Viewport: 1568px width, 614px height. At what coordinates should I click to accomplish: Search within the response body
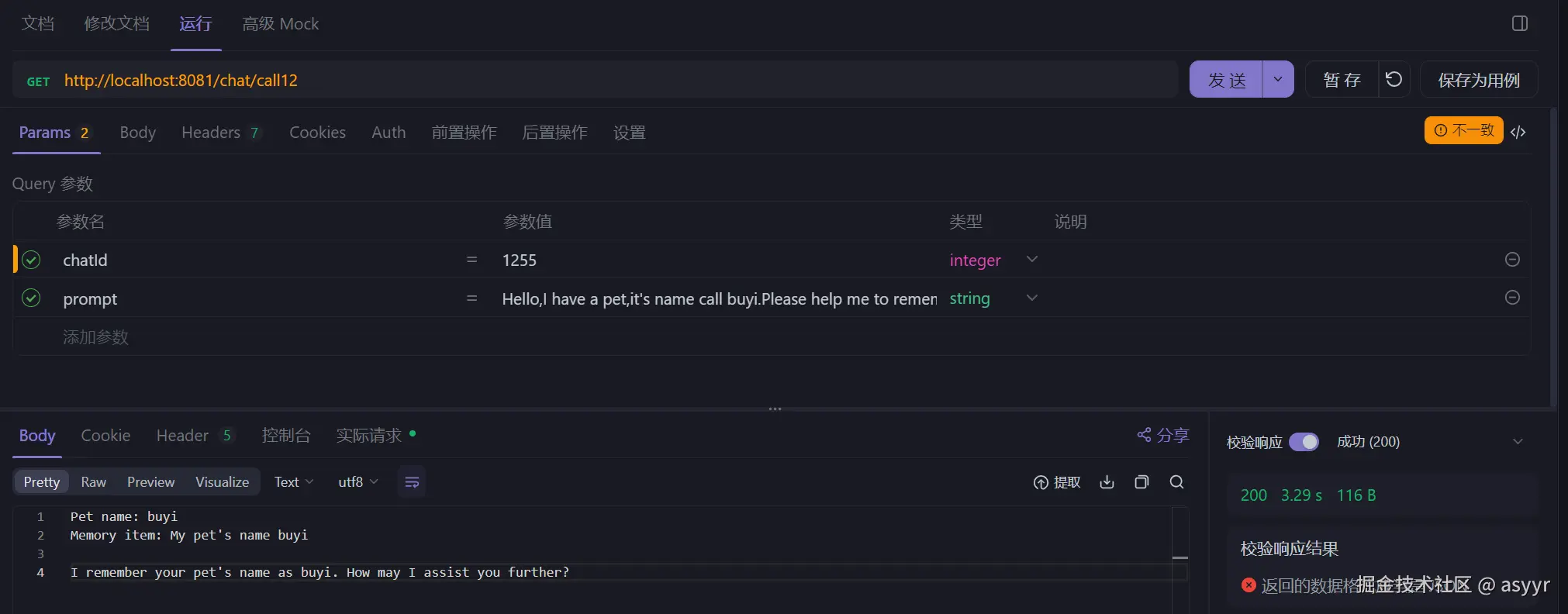click(x=1176, y=482)
